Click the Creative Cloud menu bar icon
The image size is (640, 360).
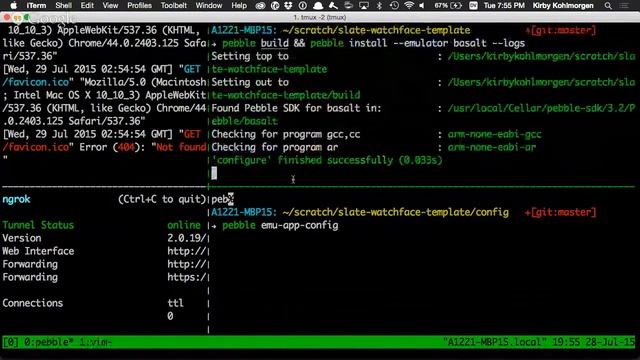pos(260,5)
